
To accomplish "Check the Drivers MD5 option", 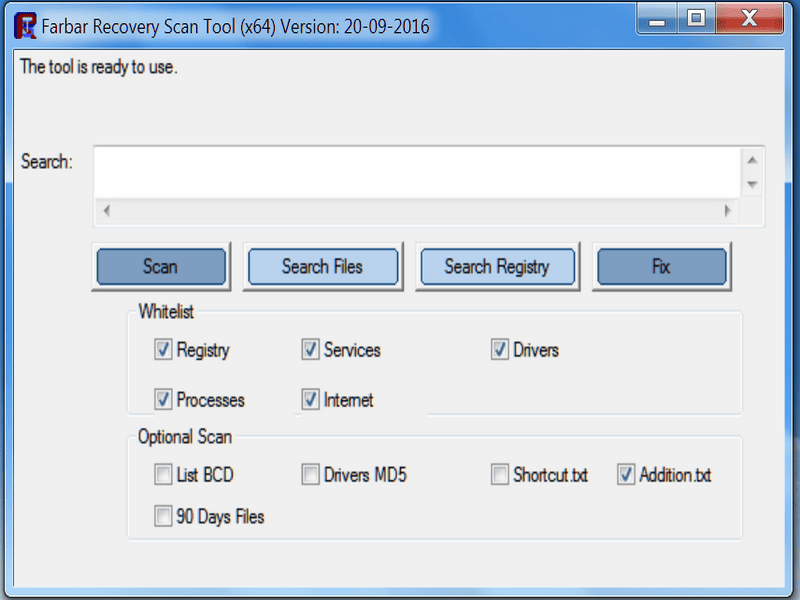I will point(310,474).
